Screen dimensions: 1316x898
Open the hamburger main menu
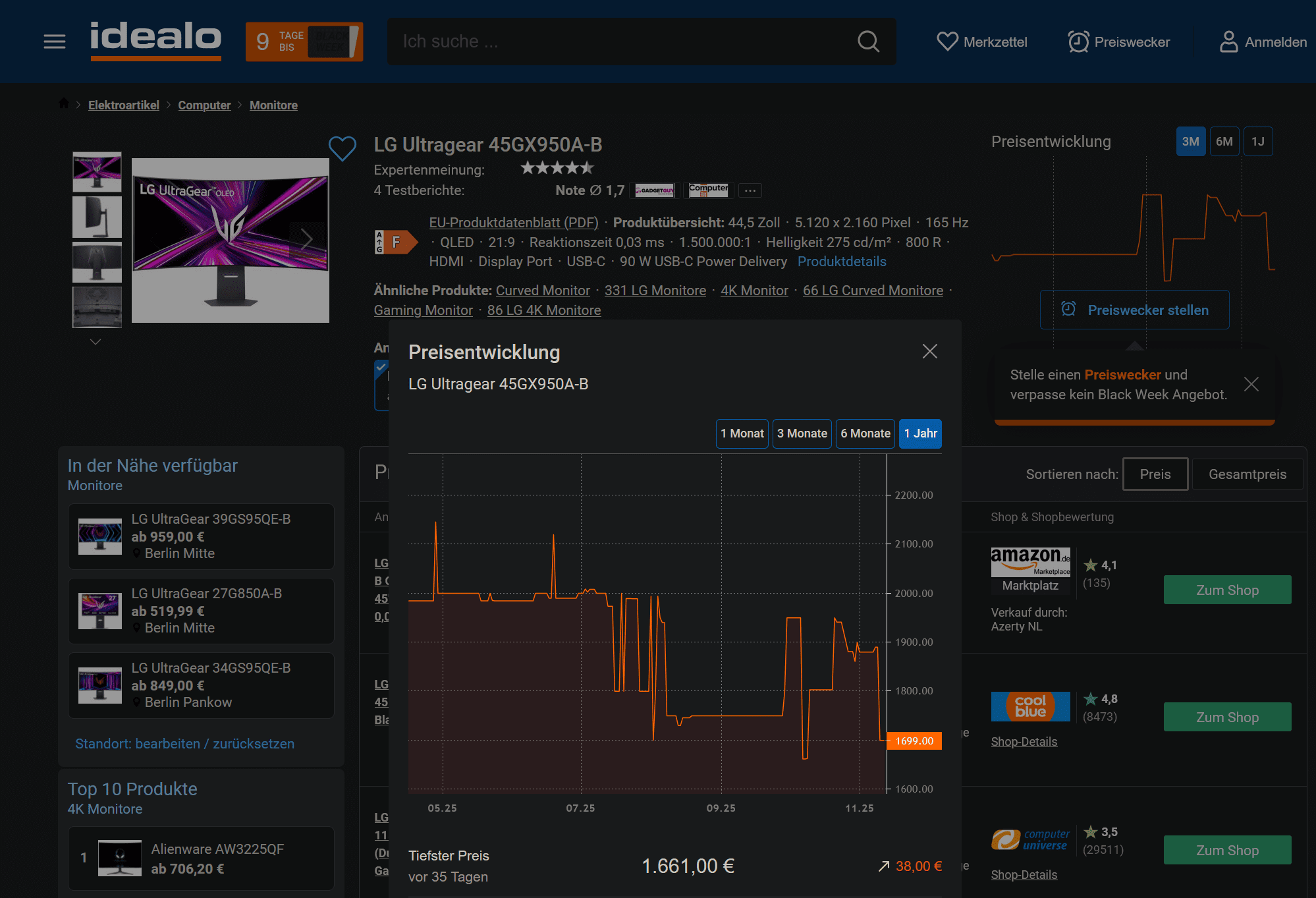pyautogui.click(x=54, y=42)
